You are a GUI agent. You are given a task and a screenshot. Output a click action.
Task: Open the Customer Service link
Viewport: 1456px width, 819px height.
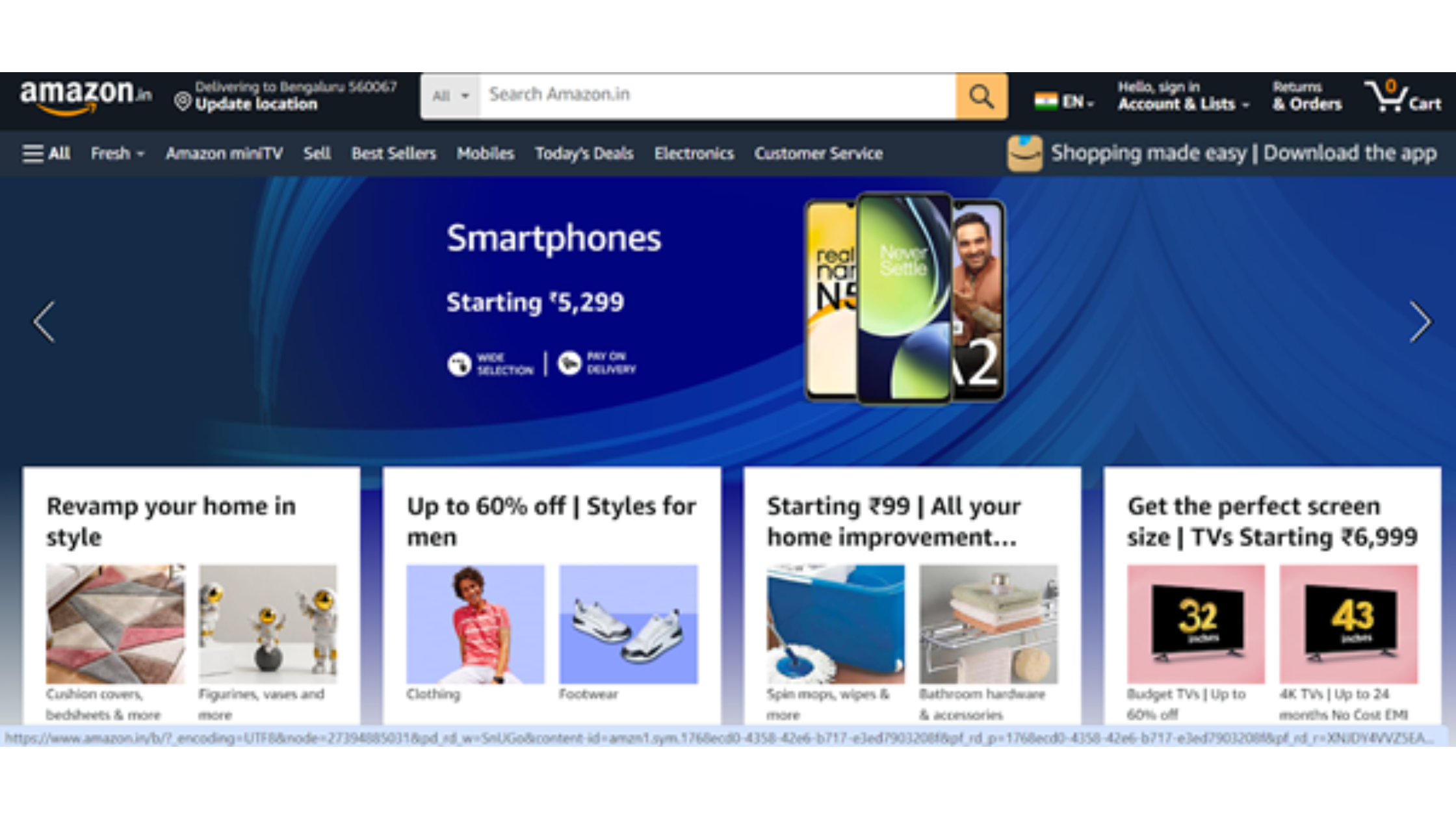(818, 153)
